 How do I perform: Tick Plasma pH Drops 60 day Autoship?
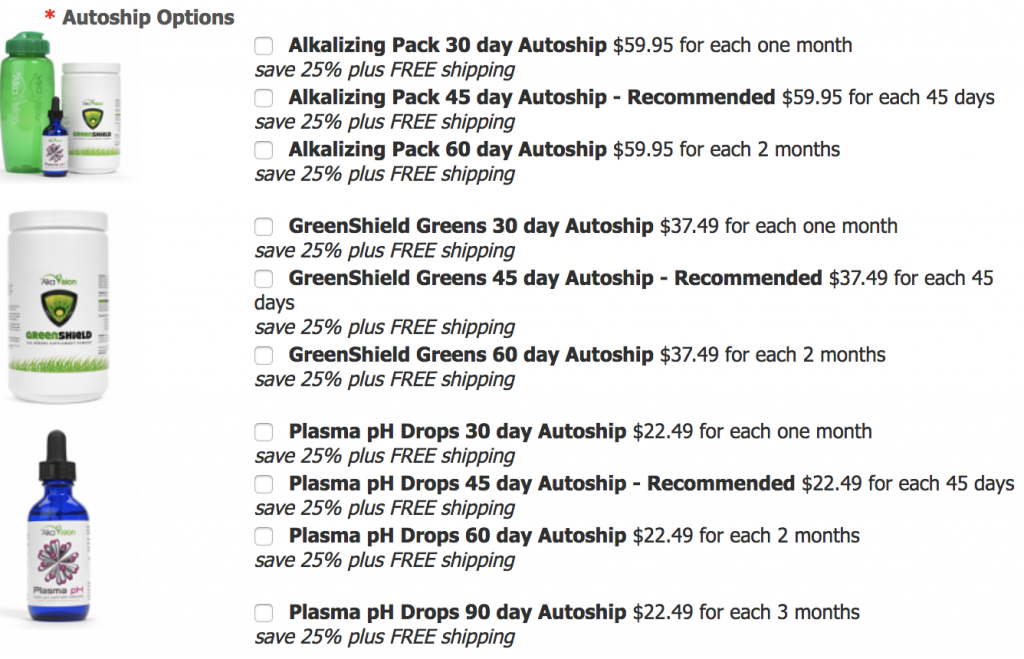[263, 537]
